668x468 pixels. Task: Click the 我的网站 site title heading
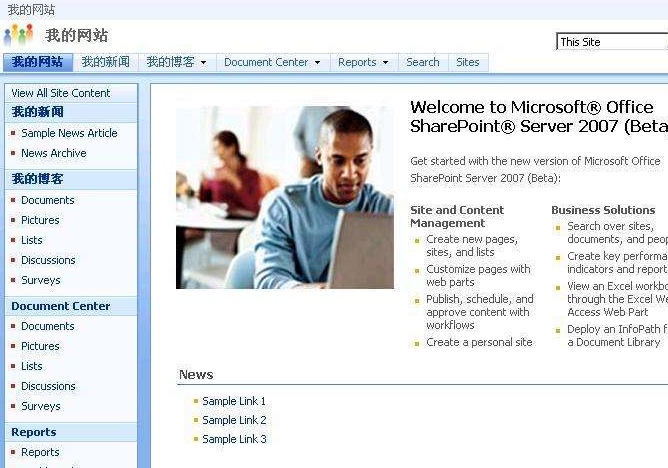77,35
